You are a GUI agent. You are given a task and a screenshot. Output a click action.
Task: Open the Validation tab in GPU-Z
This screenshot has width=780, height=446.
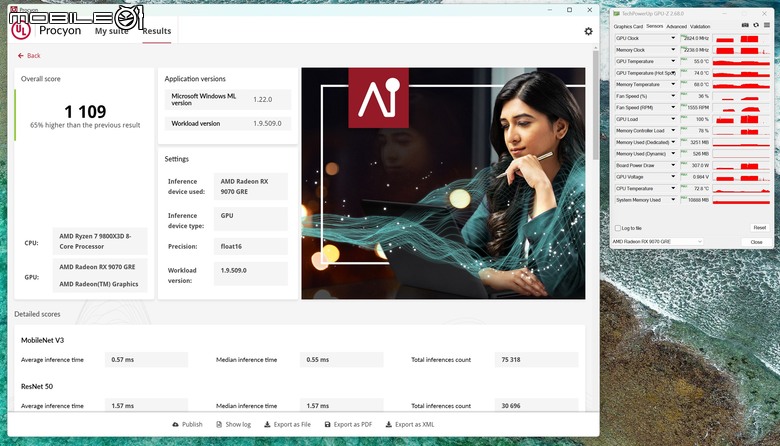[x=700, y=26]
